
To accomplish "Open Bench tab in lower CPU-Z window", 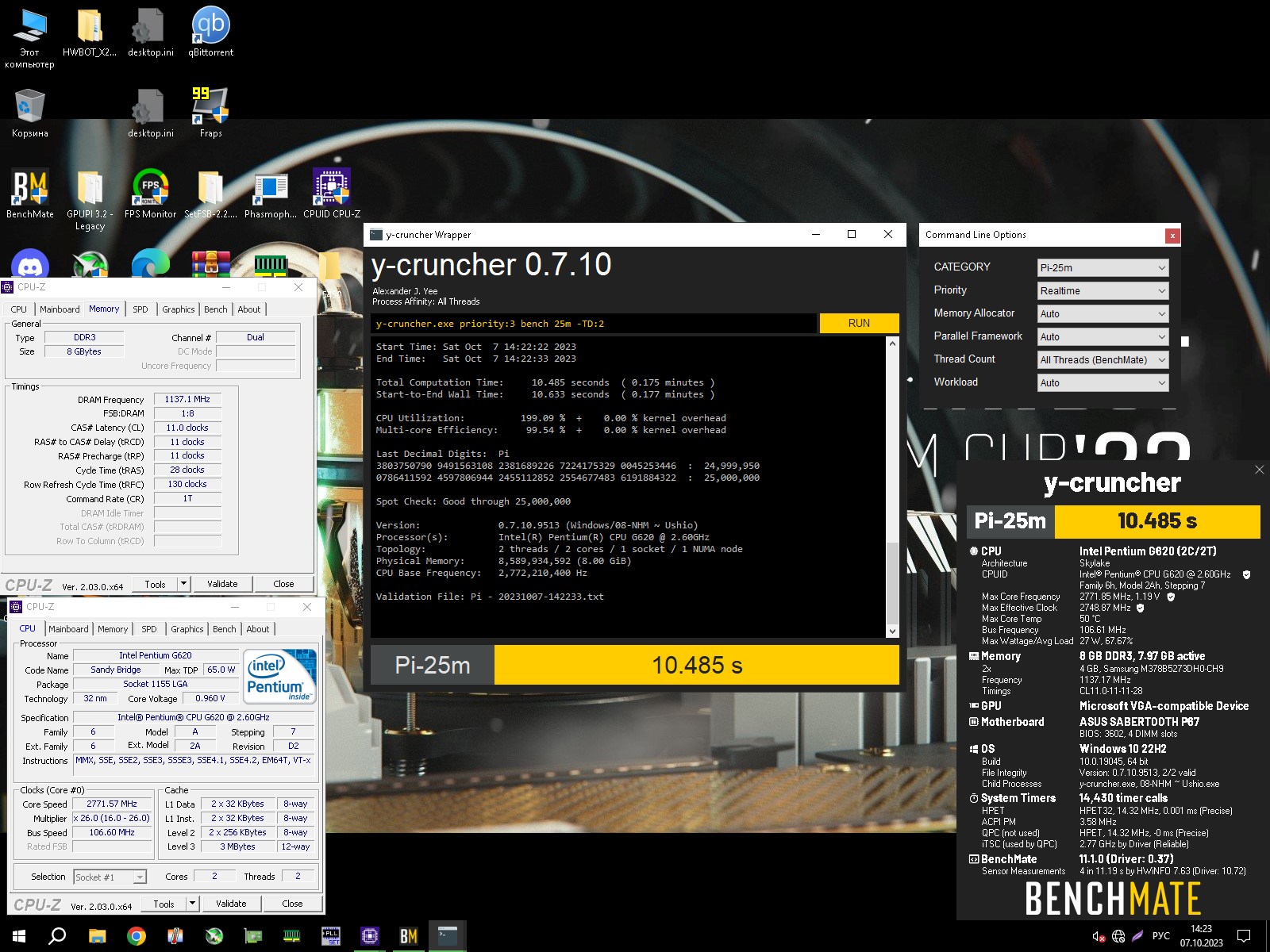I will point(225,629).
